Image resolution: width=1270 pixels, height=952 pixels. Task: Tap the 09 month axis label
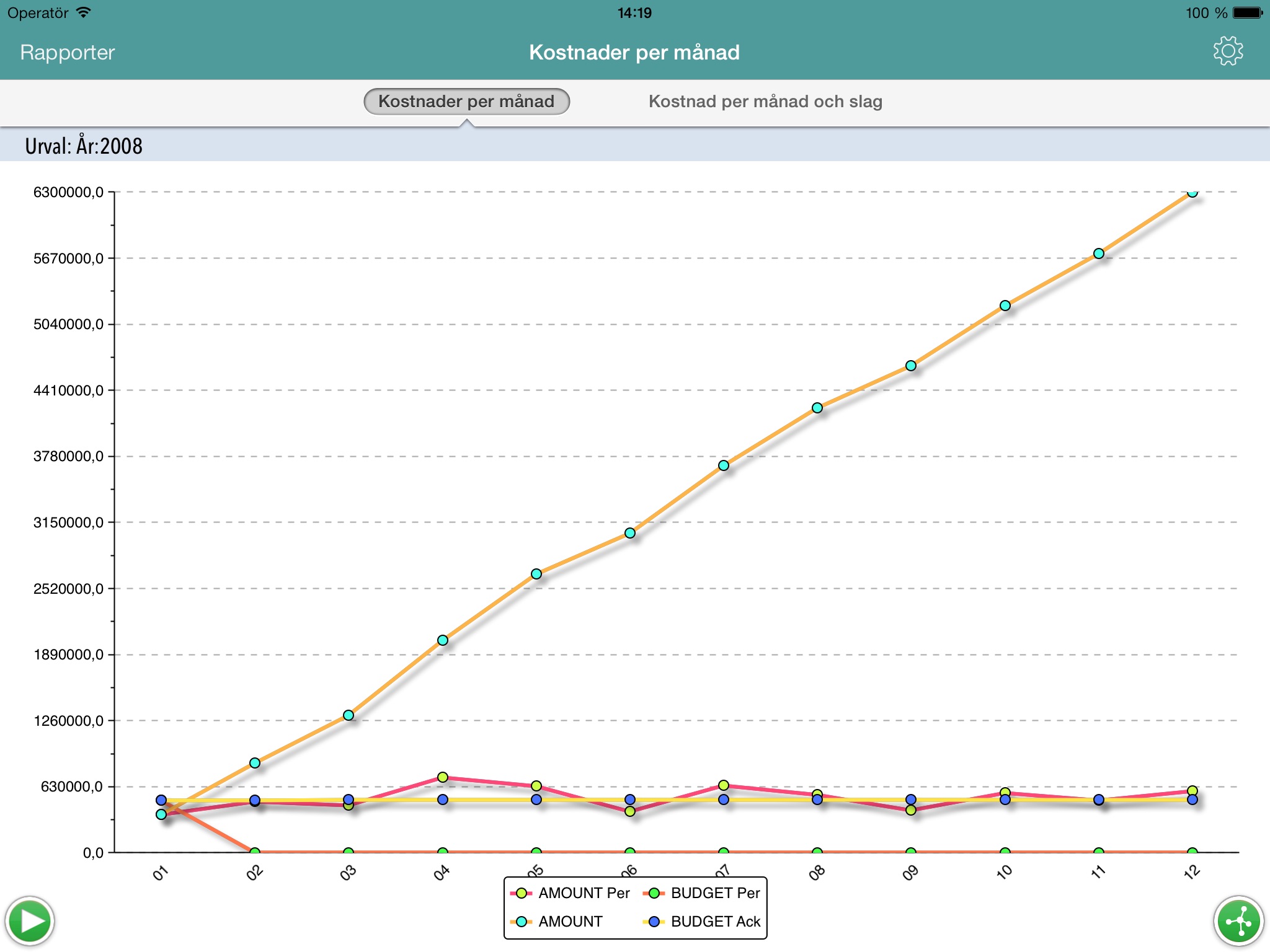coord(910,873)
